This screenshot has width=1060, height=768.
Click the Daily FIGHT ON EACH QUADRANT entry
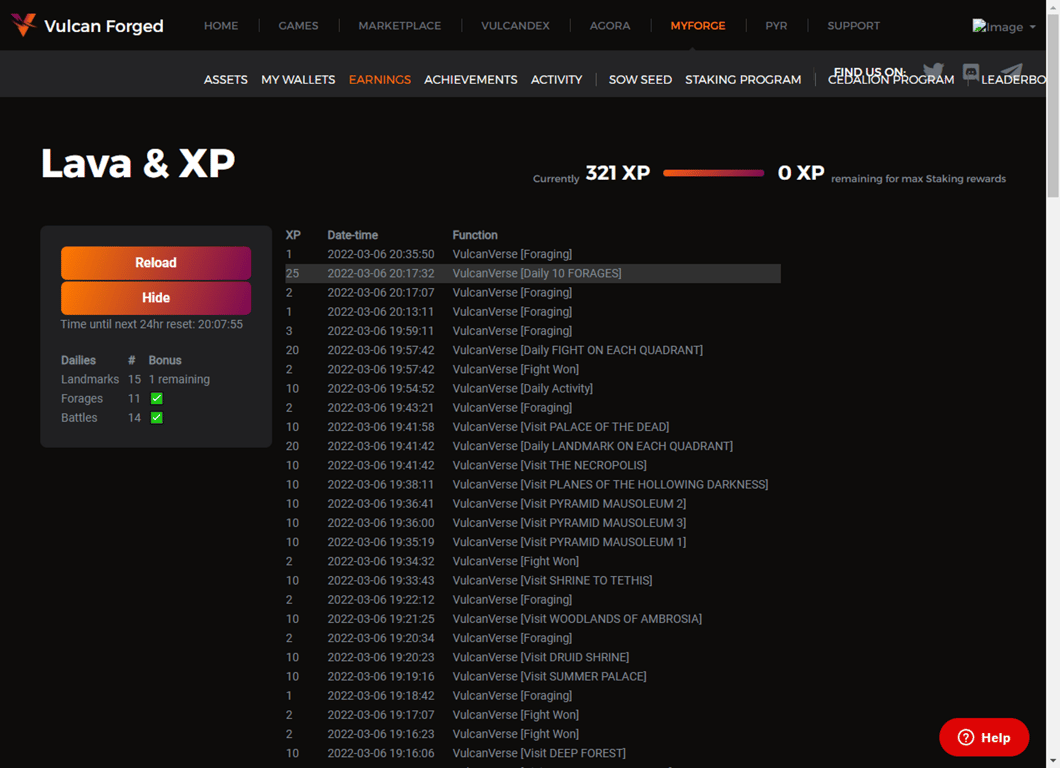[578, 350]
